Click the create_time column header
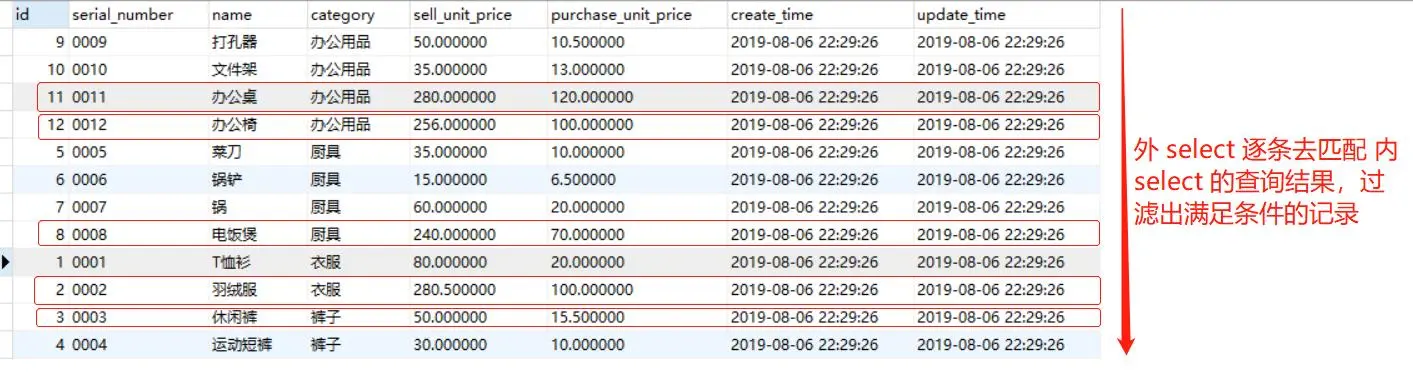 772,16
